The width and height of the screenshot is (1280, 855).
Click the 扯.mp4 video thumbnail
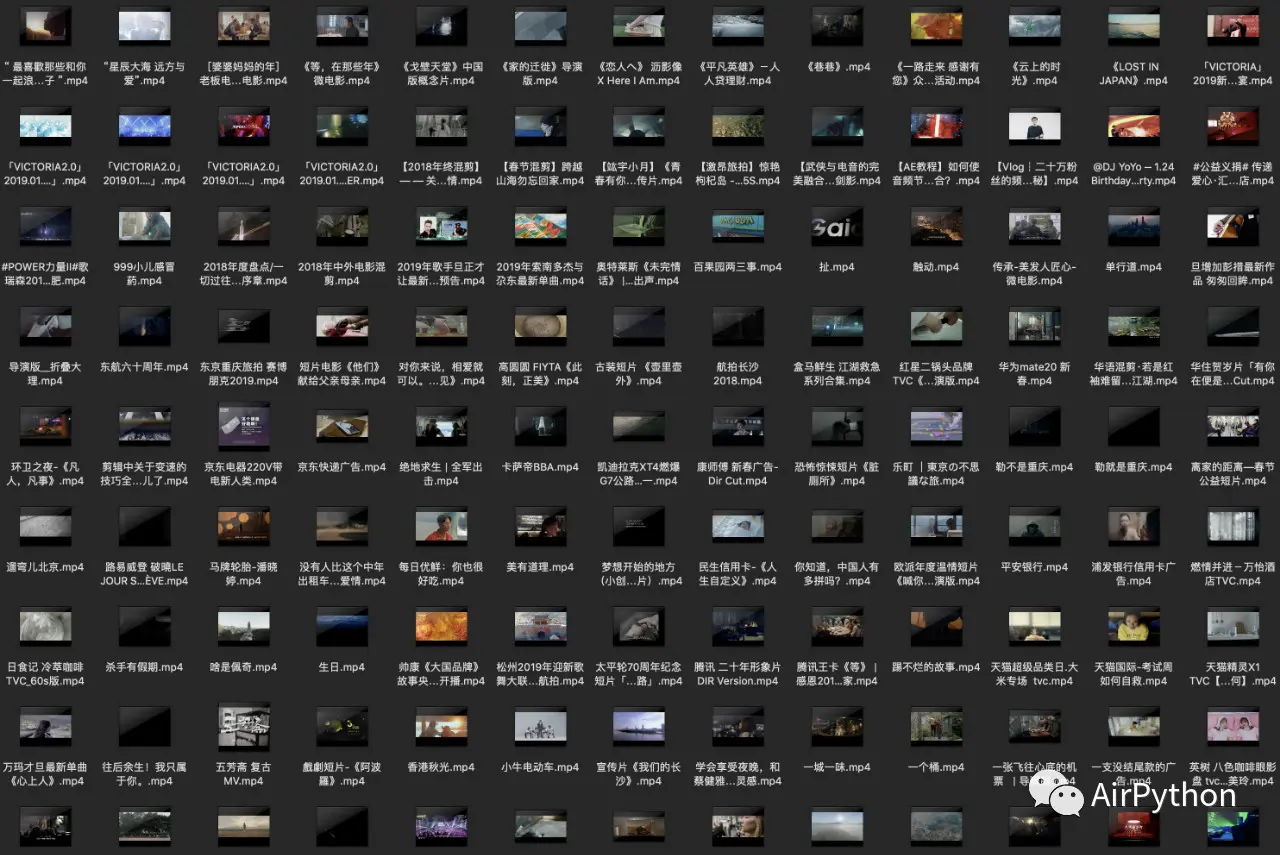[837, 226]
